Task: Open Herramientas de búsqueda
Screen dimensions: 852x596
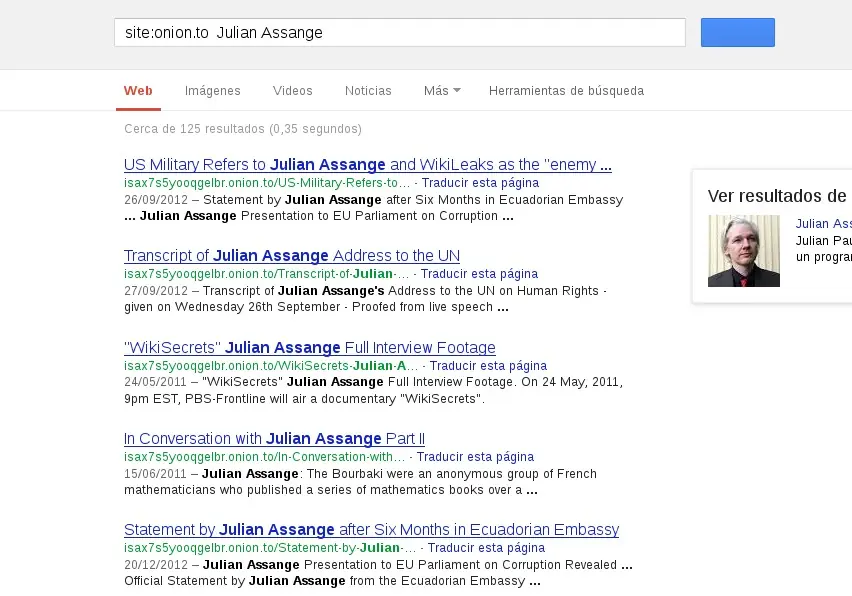Action: pyautogui.click(x=566, y=91)
